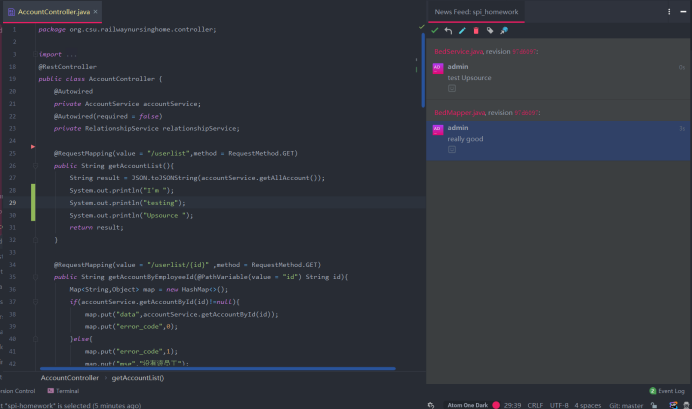The height and width of the screenshot is (409, 692).
Task: Click the green change marker beside line 29
Action: click(x=33, y=203)
